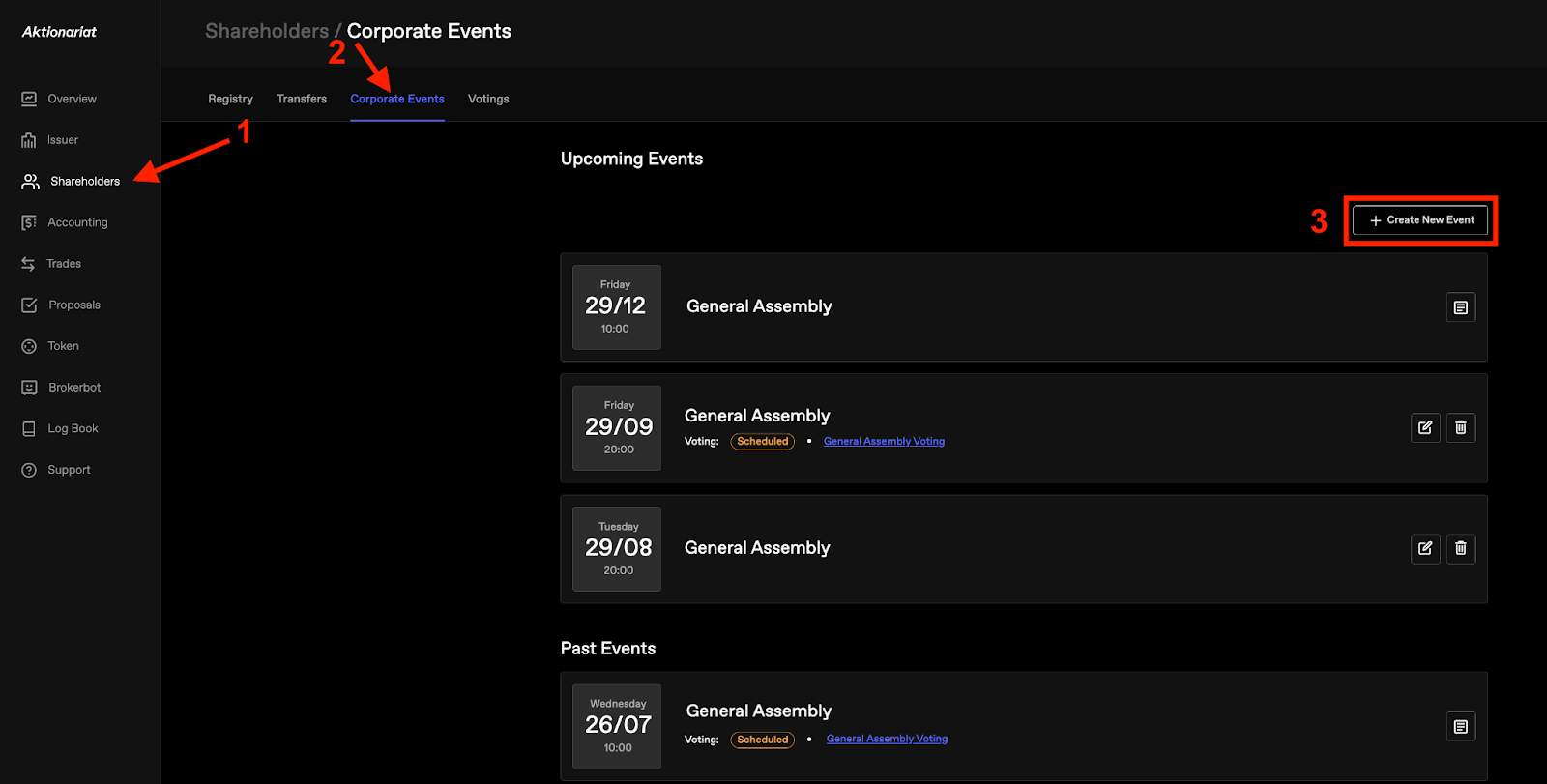
Task: Go to Accounting in the sidebar
Action: (77, 222)
